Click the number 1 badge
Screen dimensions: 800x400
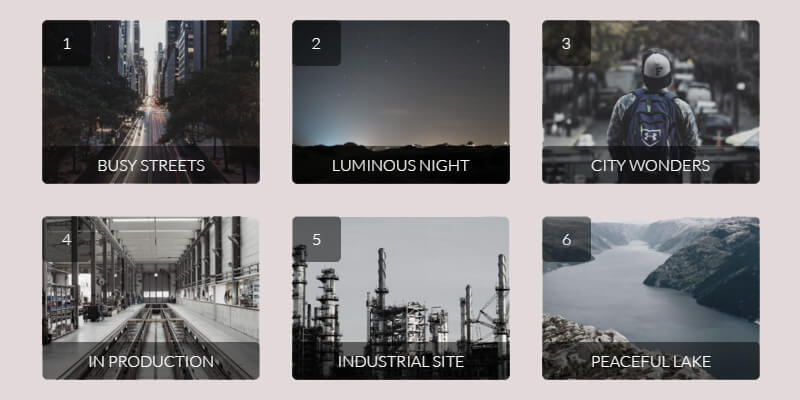pos(67,43)
